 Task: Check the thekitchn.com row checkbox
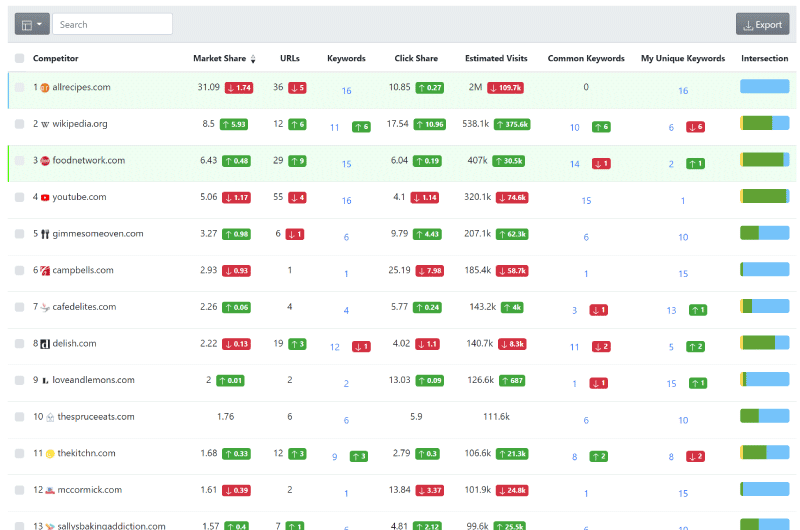click(19, 453)
